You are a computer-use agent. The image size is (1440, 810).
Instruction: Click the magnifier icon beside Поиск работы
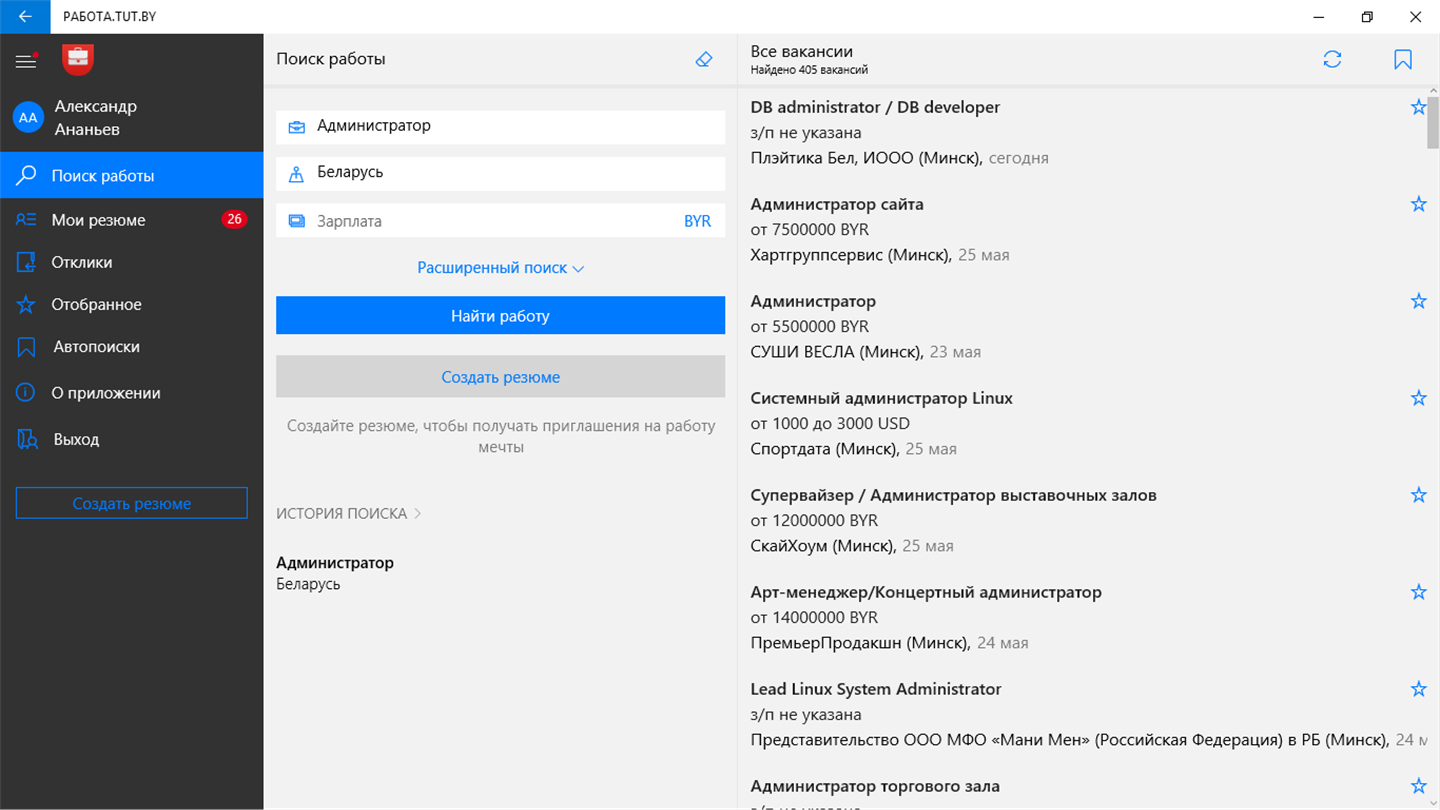pyautogui.click(x=26, y=176)
